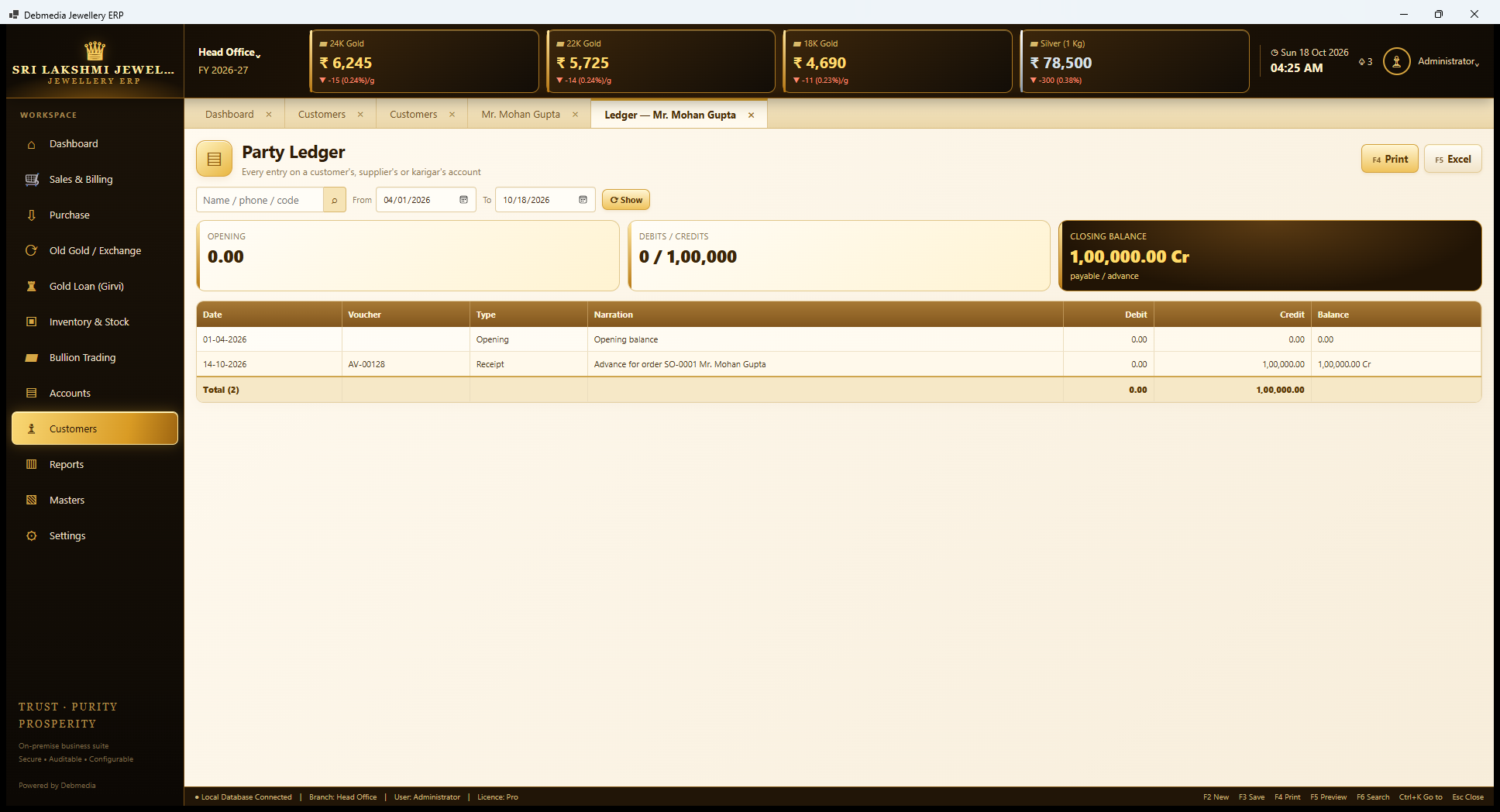Expand the Administrator user menu
This screenshot has width=1500, height=812.
[x=1448, y=61]
